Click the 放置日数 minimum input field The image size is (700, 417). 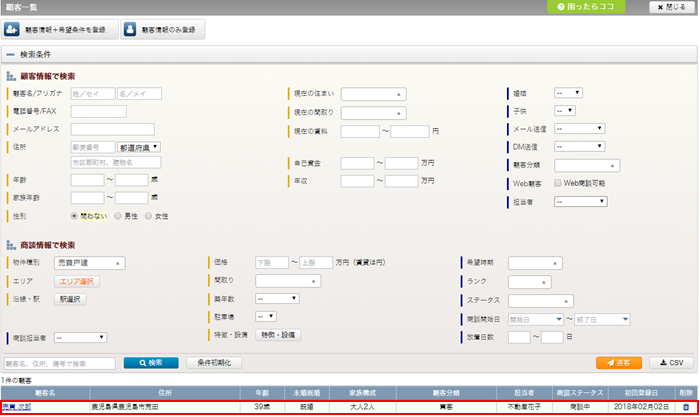tap(519, 337)
